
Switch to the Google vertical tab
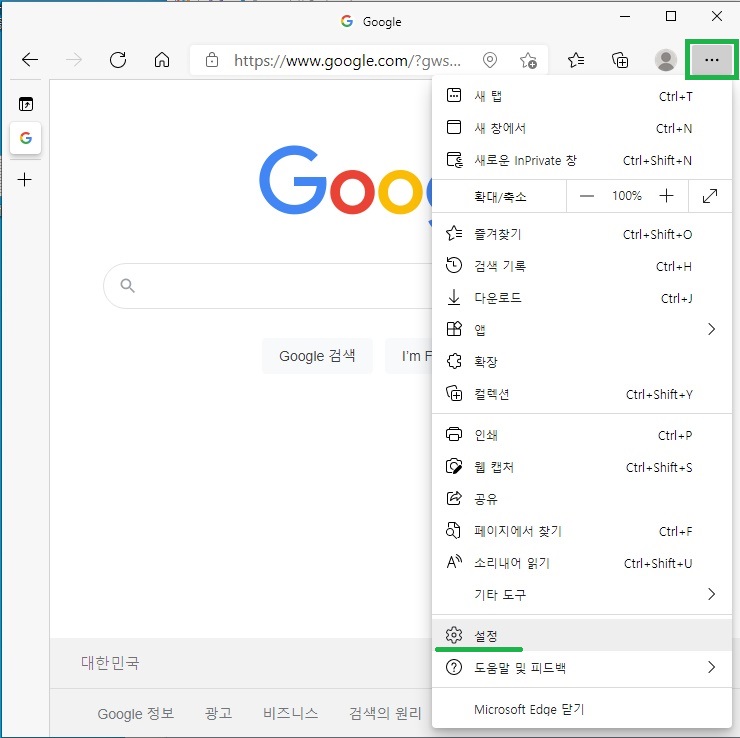coord(25,138)
